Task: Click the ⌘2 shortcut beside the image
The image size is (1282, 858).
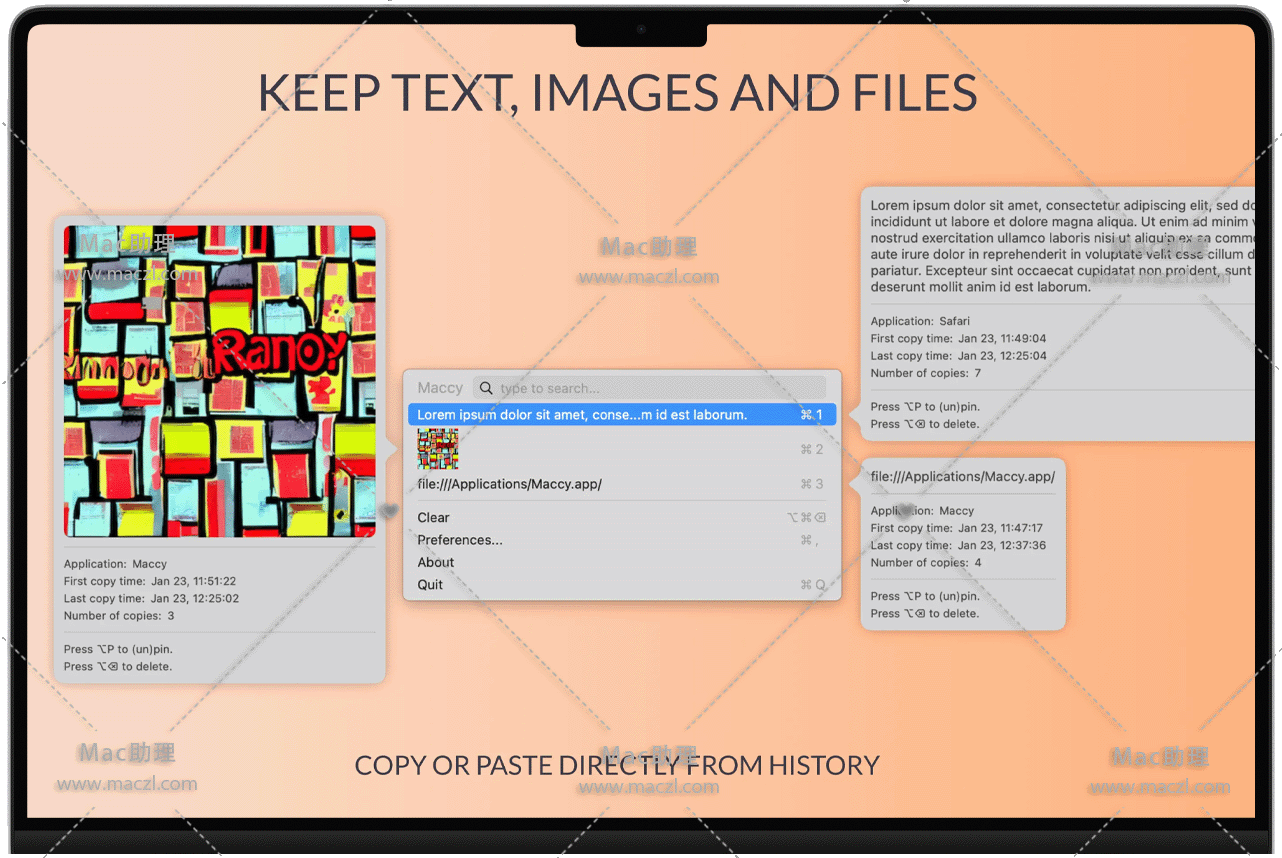Action: click(x=811, y=449)
